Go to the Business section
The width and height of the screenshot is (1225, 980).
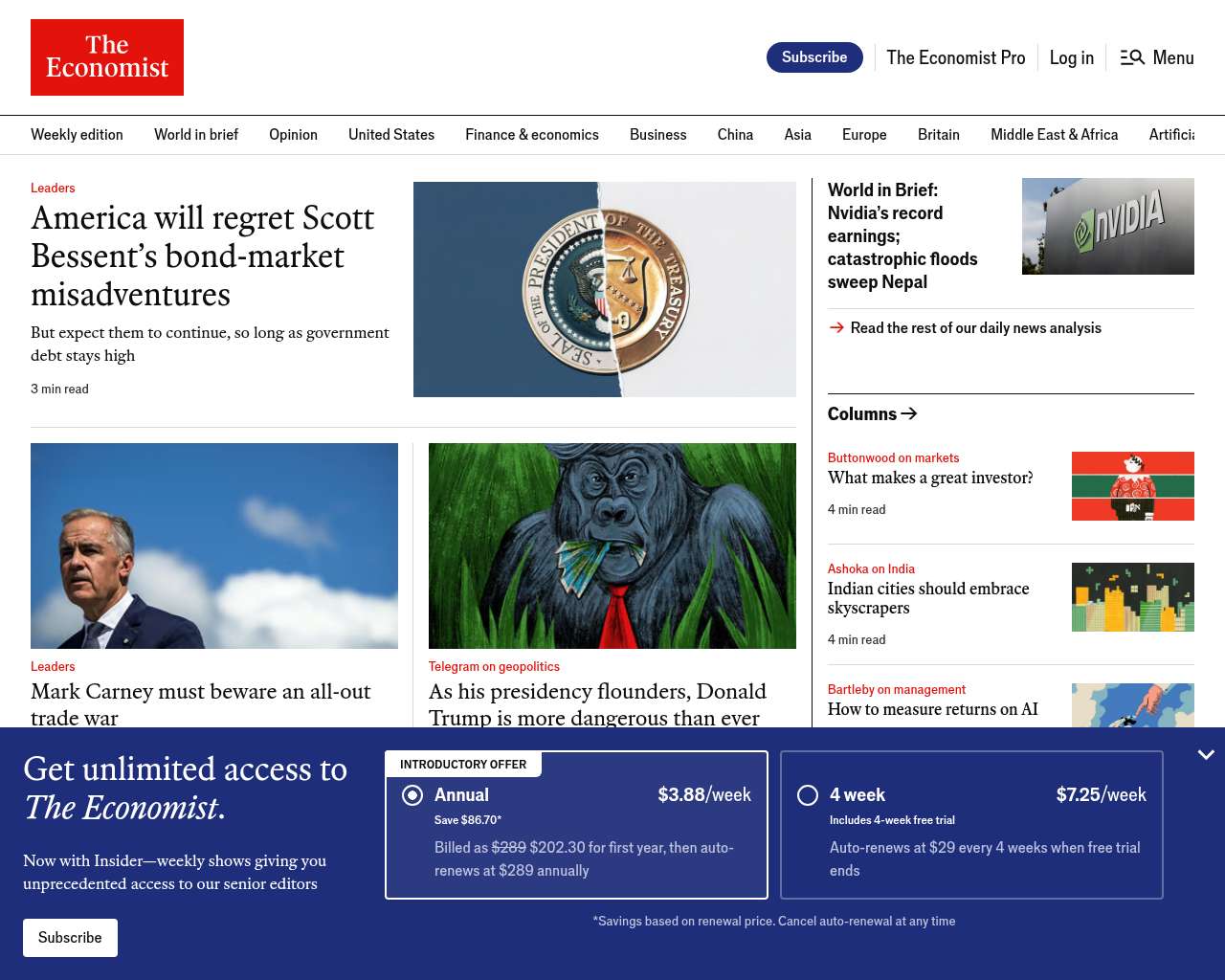tap(658, 135)
